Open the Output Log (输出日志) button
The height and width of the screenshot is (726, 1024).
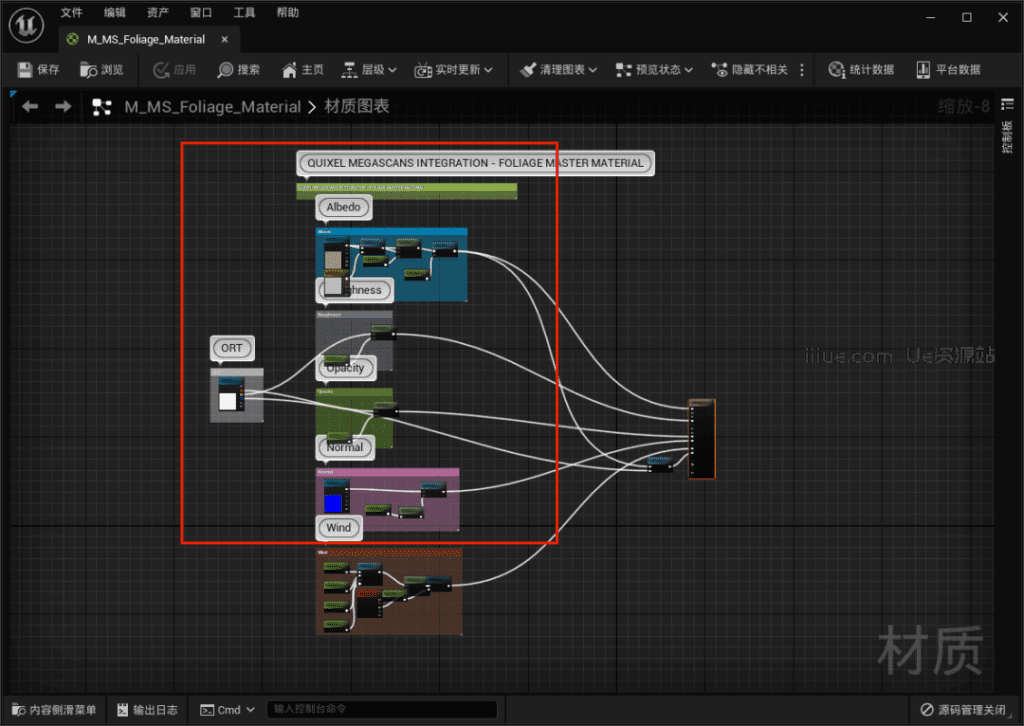(x=146, y=710)
